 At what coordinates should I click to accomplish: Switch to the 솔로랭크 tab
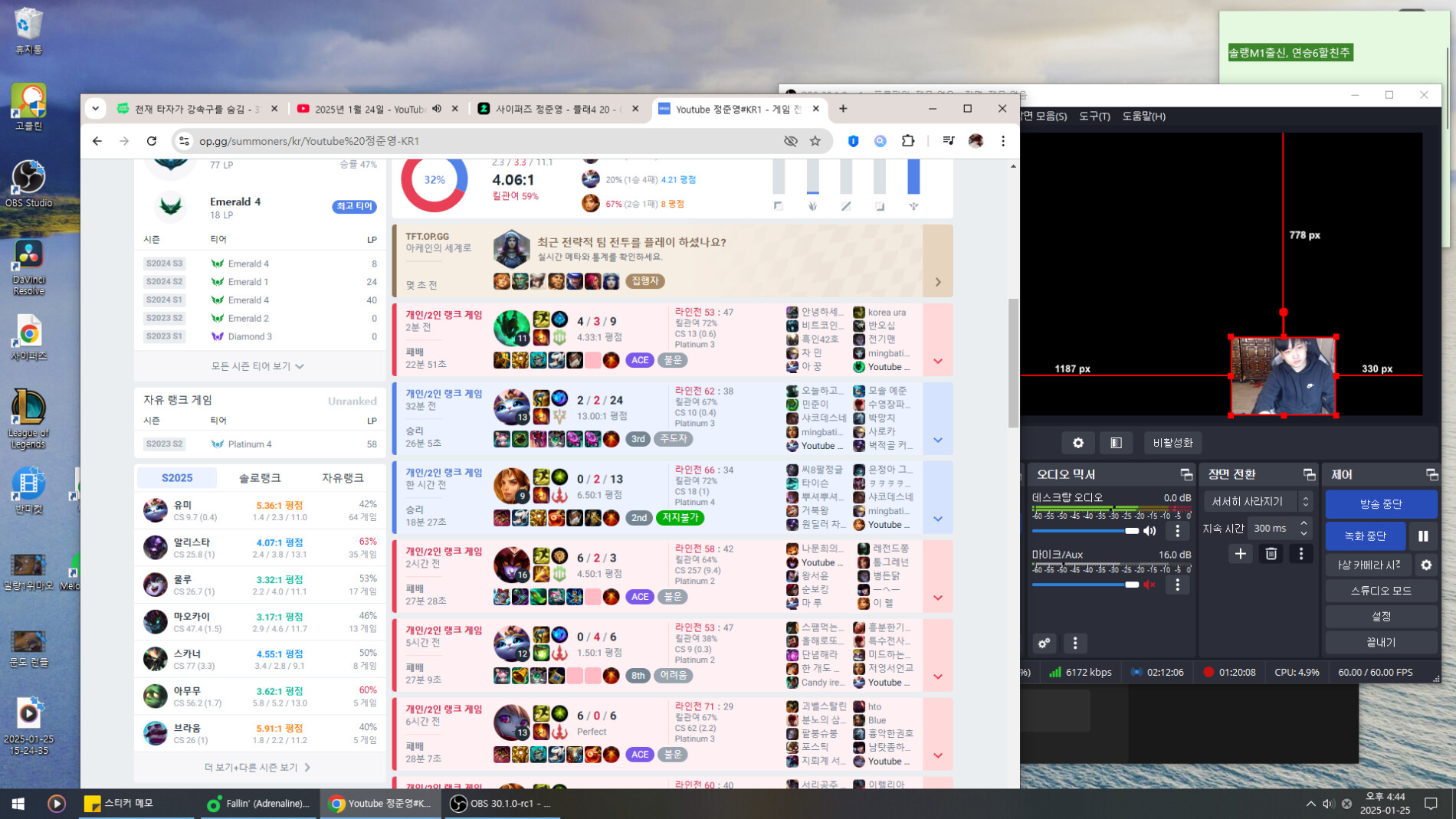[260, 478]
